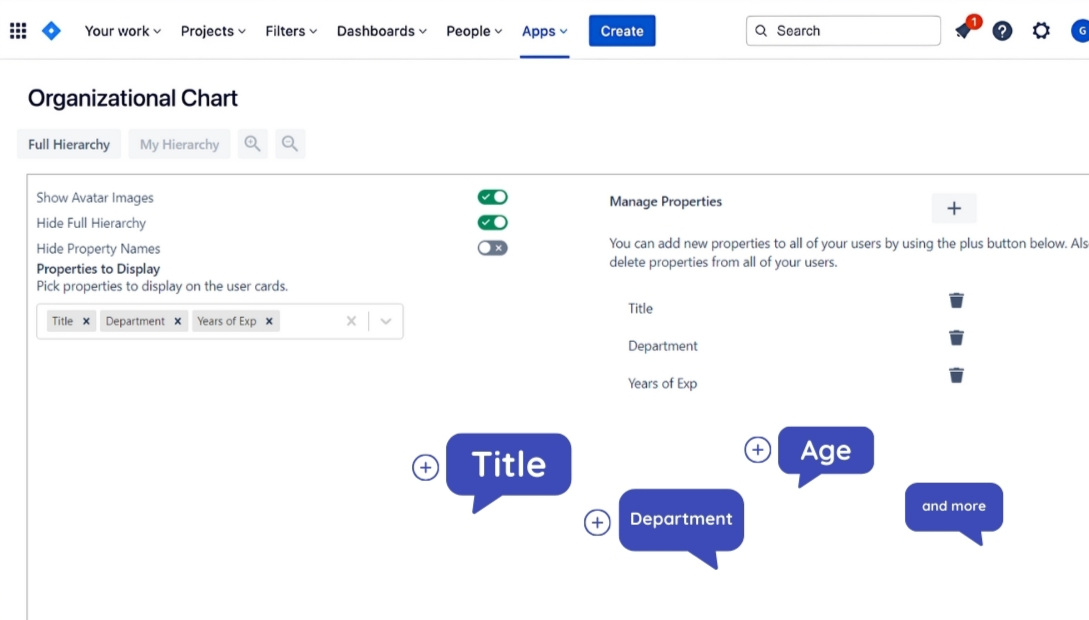The height and width of the screenshot is (620, 1089).
Task: Click inside the Search field
Action: tap(843, 31)
